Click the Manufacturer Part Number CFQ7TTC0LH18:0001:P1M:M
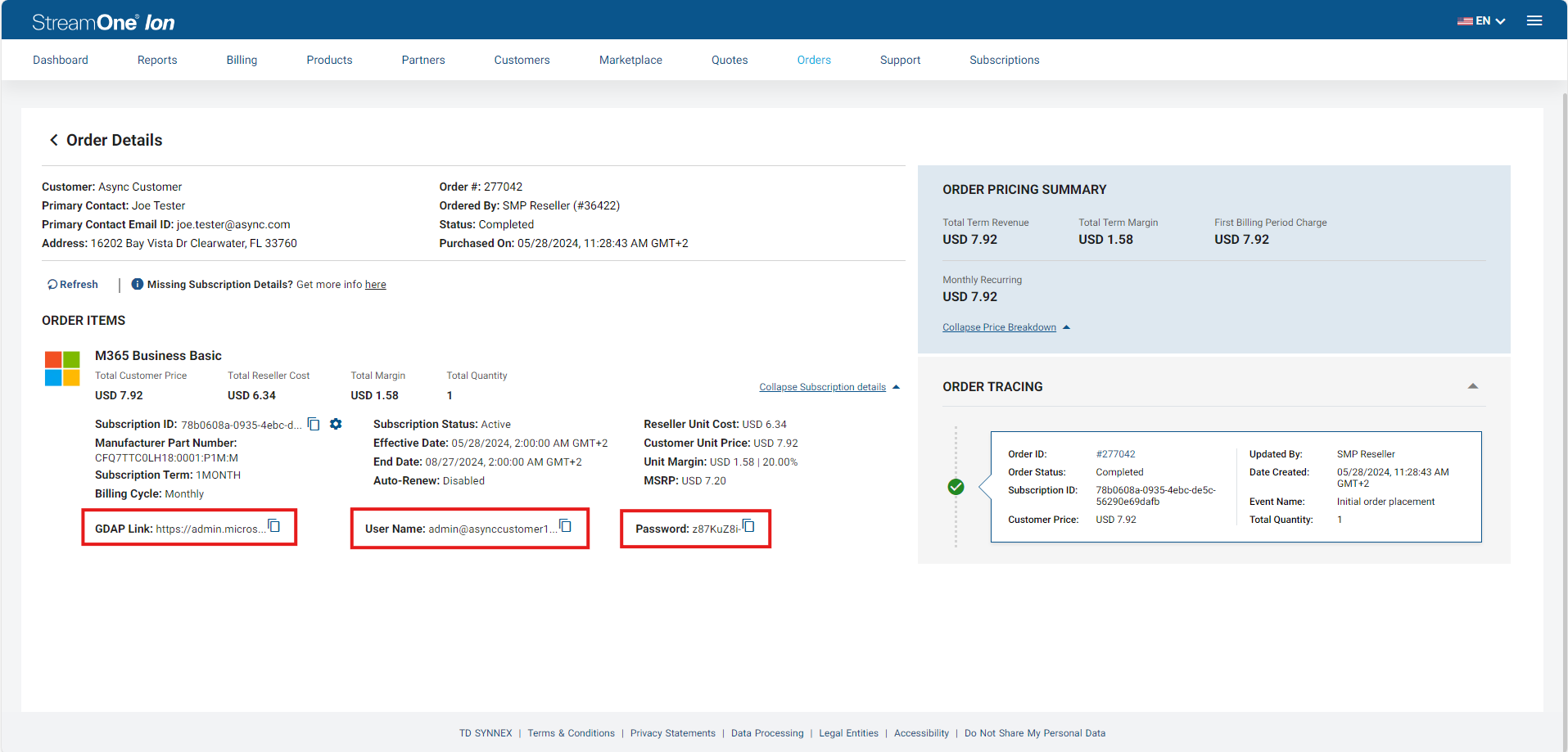The image size is (1568, 752). pos(166,458)
